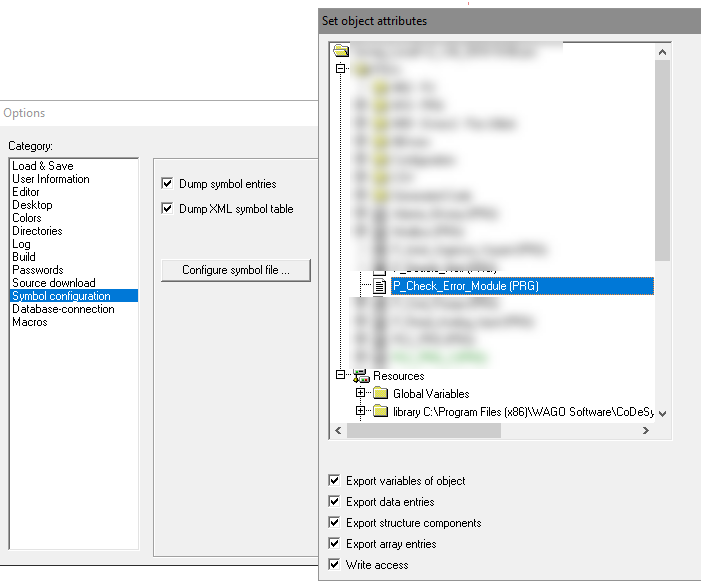Screen dimensions: 701x582
Task: Select Load & Save category
Action: [x=42, y=166]
